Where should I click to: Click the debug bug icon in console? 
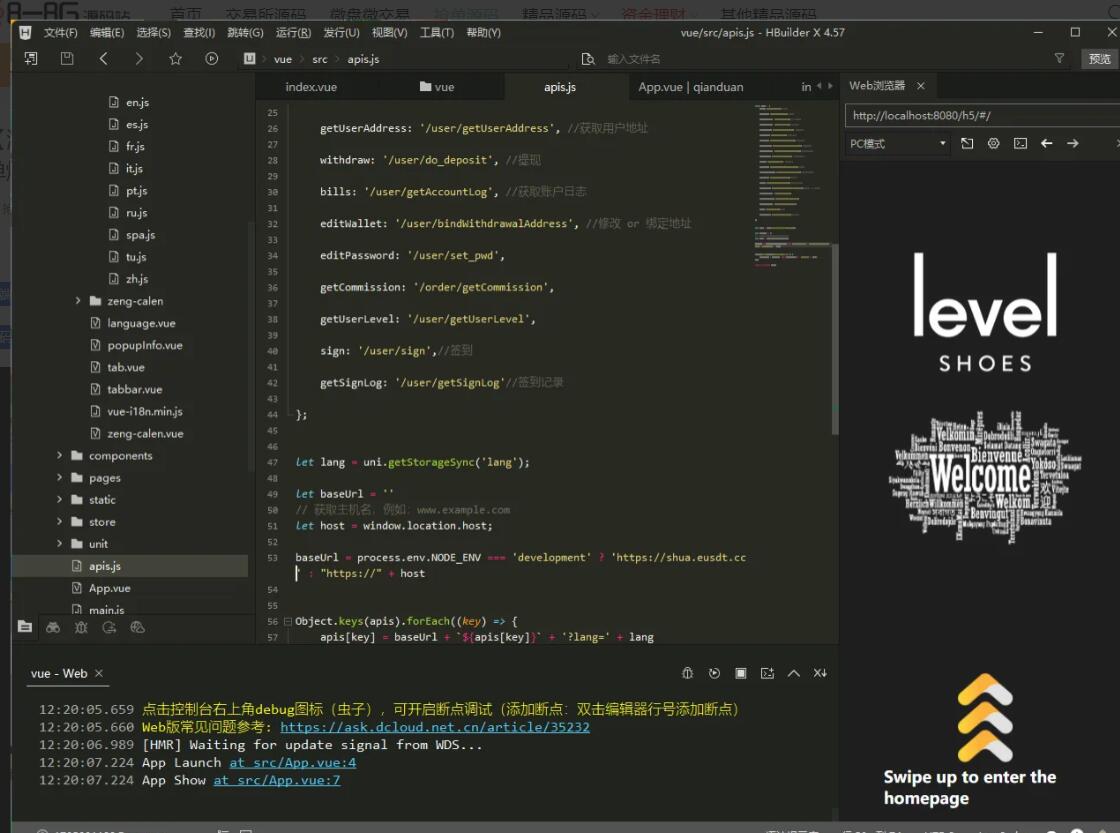coord(687,673)
